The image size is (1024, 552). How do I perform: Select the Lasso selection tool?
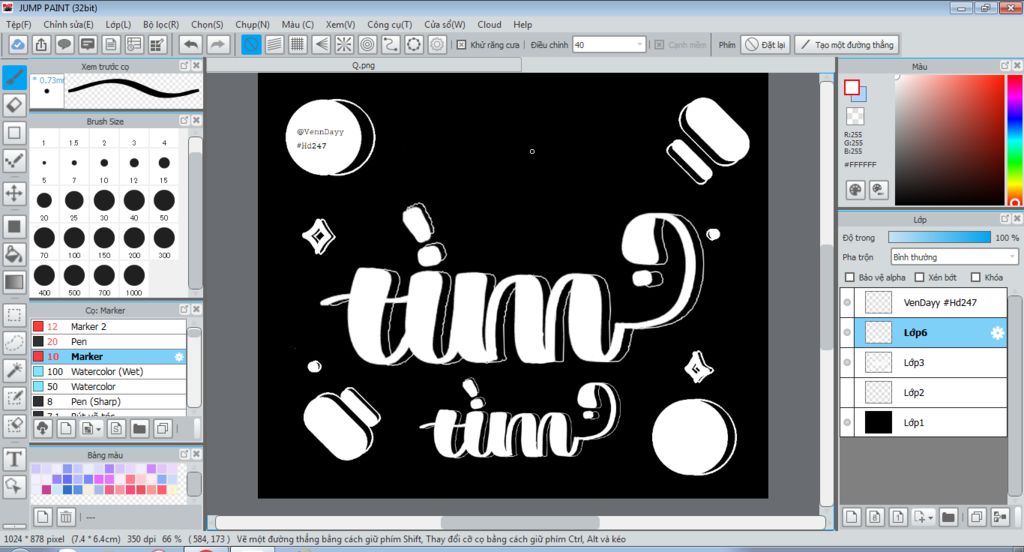point(14,342)
